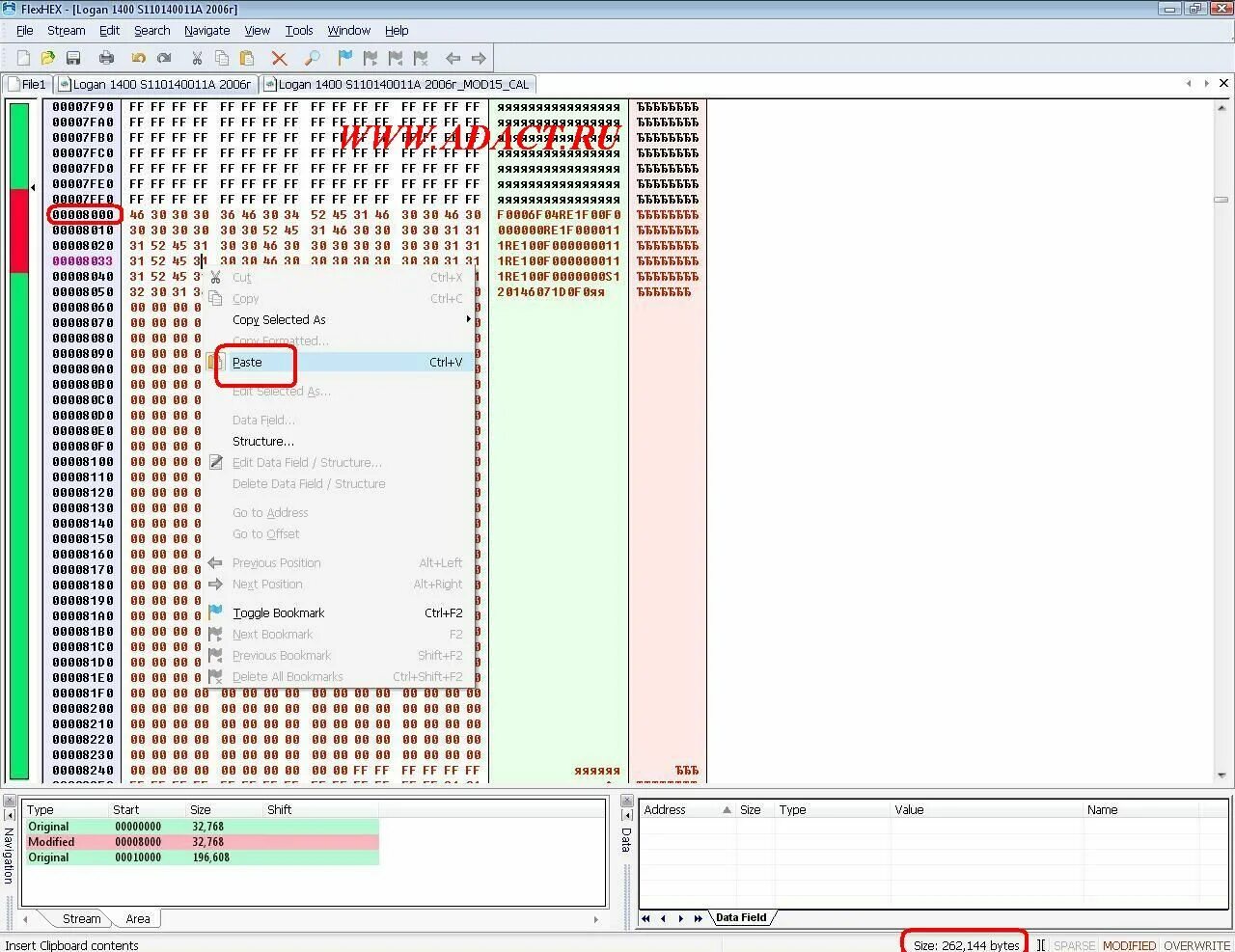Switch to the 2006r_MOD15_CAL tab
This screenshot has width=1235, height=952.
[x=398, y=84]
